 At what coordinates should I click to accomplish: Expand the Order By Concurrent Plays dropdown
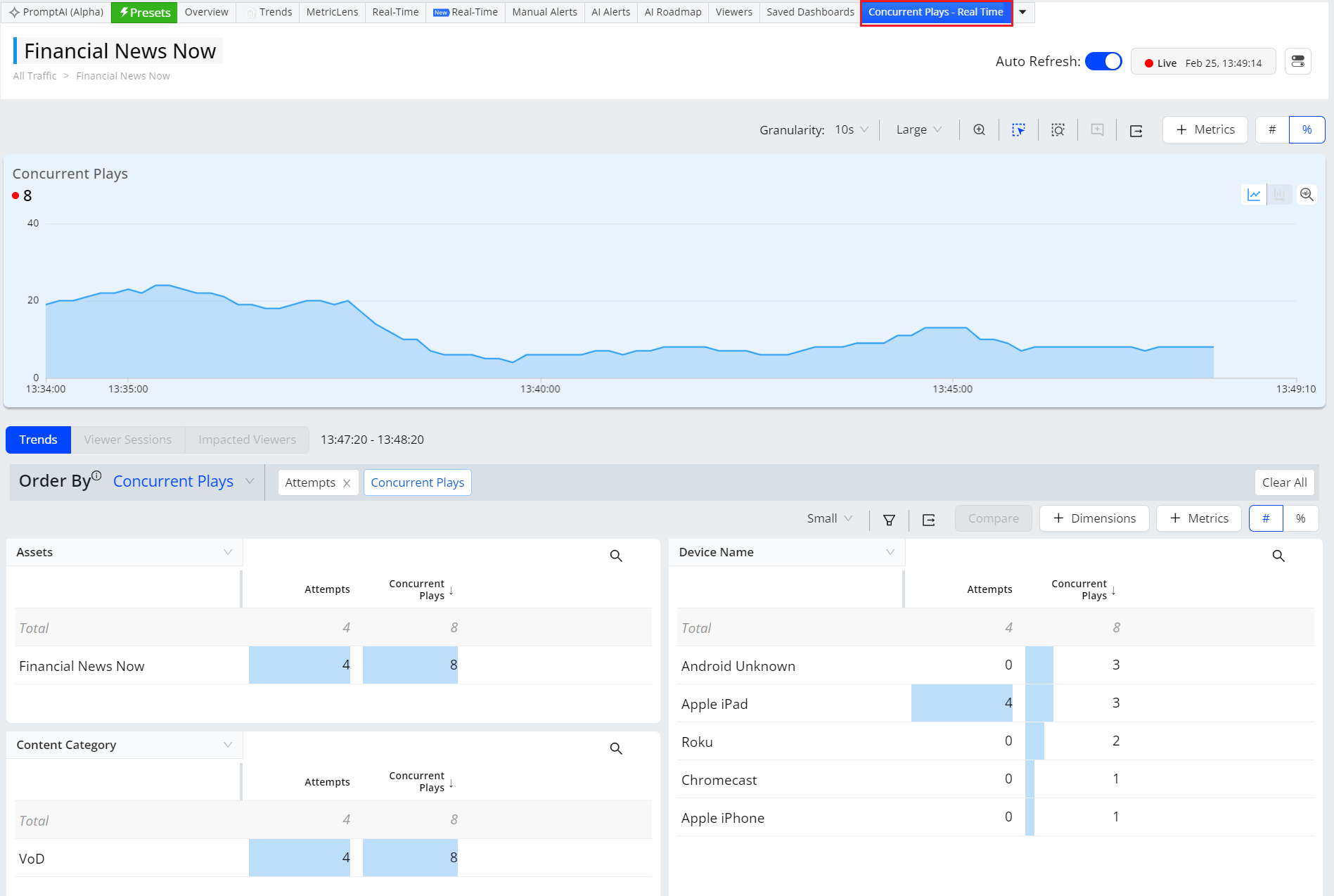click(183, 482)
